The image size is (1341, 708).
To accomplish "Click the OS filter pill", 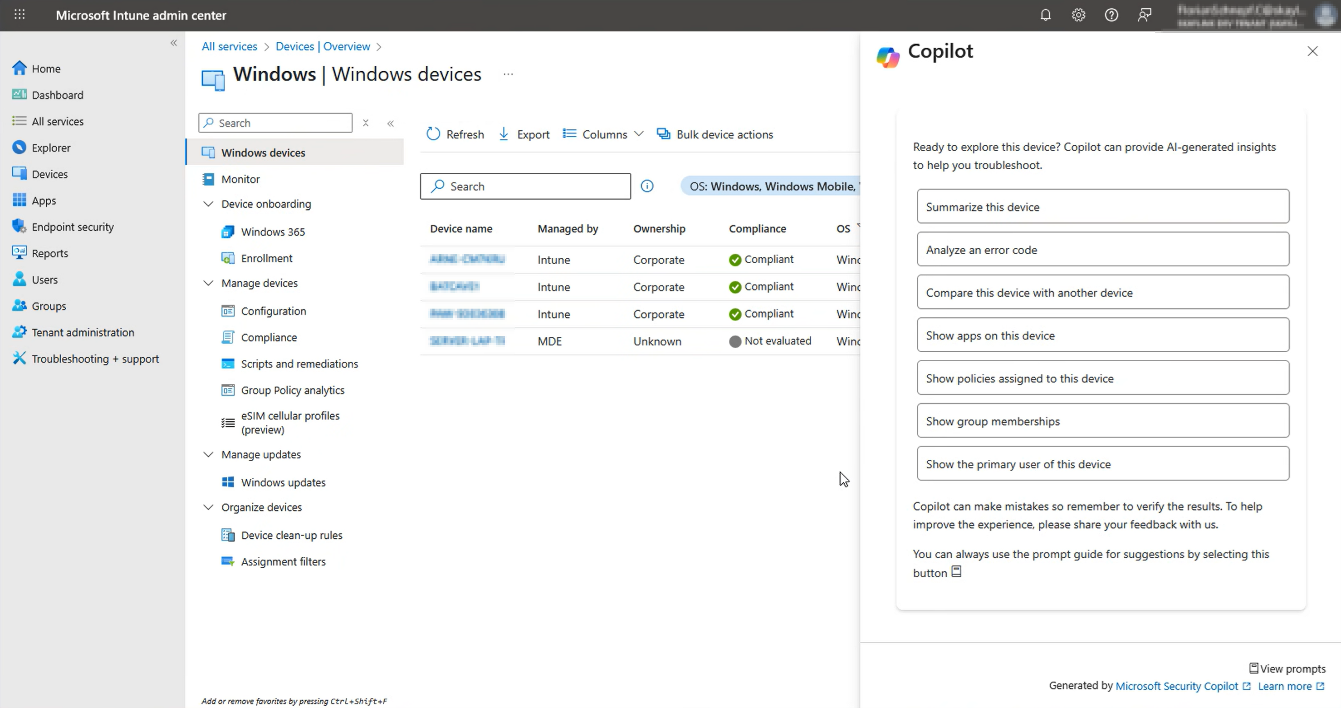I will (770, 186).
